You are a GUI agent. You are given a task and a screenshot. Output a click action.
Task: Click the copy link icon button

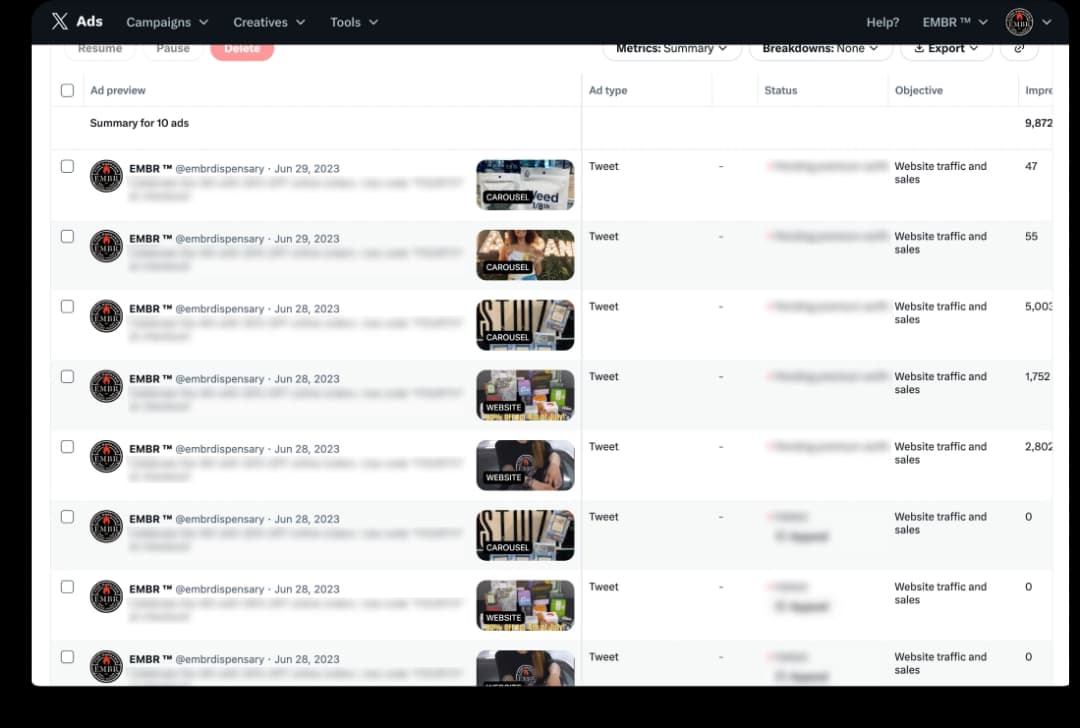(x=1019, y=48)
